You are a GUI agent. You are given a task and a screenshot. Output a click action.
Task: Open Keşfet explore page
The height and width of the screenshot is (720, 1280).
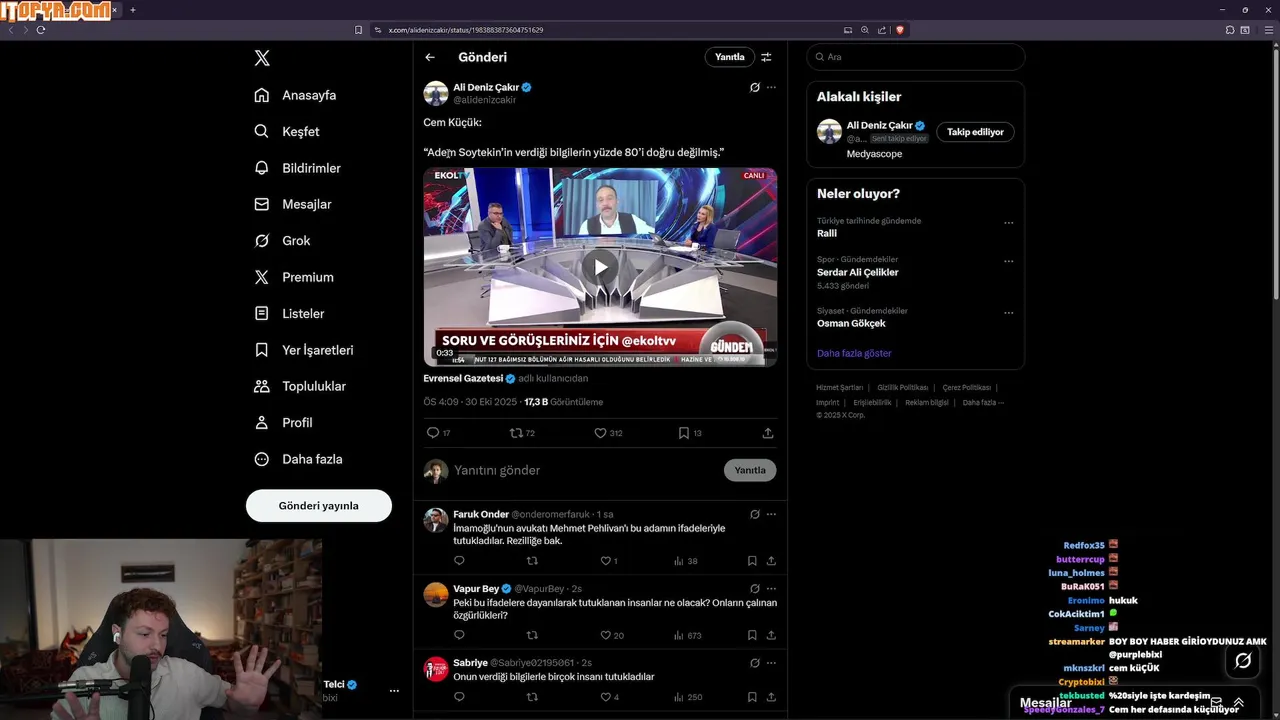click(287, 131)
